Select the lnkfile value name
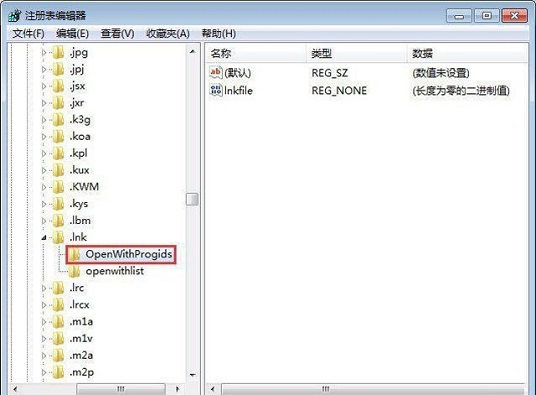The width and height of the screenshot is (536, 395). pos(238,91)
